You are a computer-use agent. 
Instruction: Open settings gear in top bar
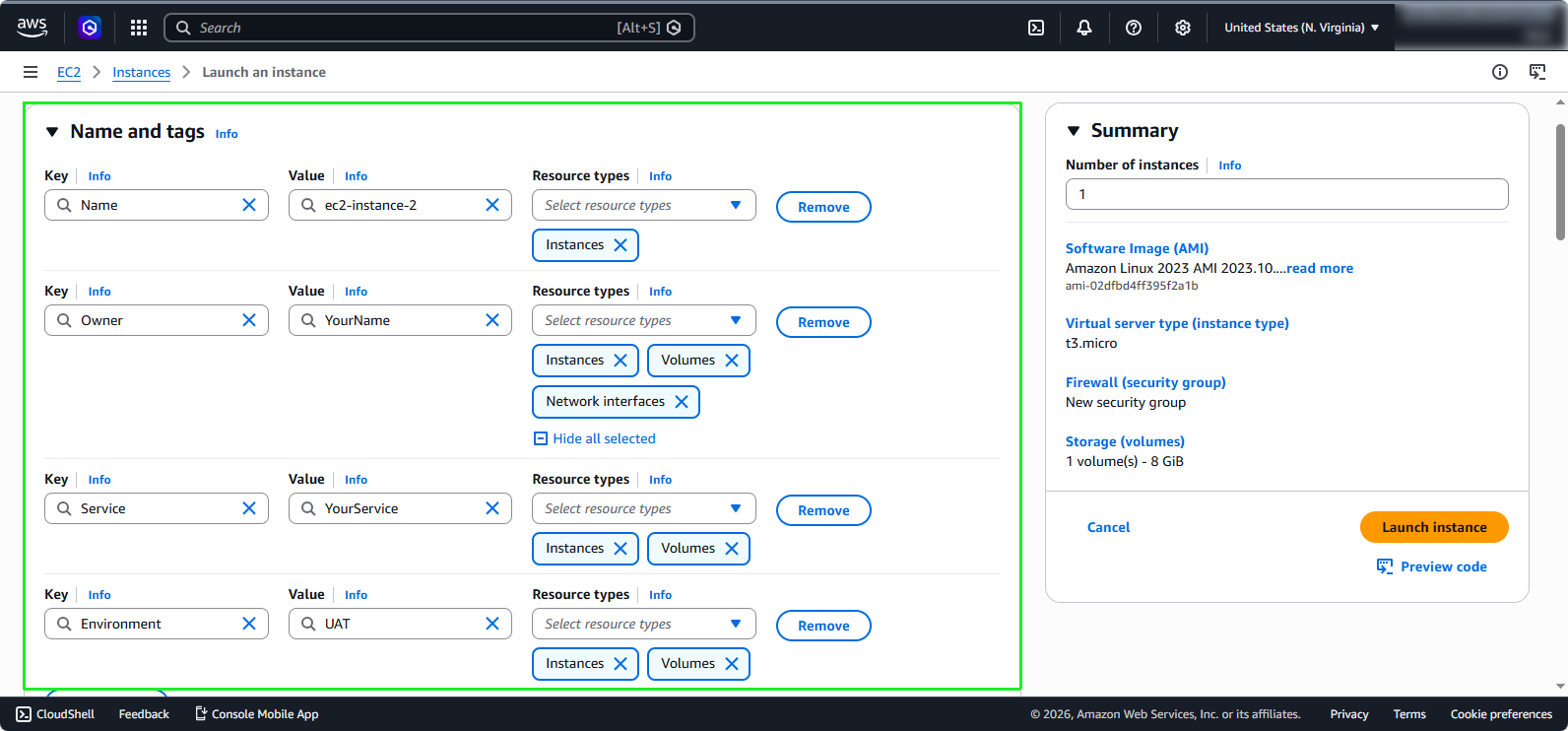click(1183, 28)
